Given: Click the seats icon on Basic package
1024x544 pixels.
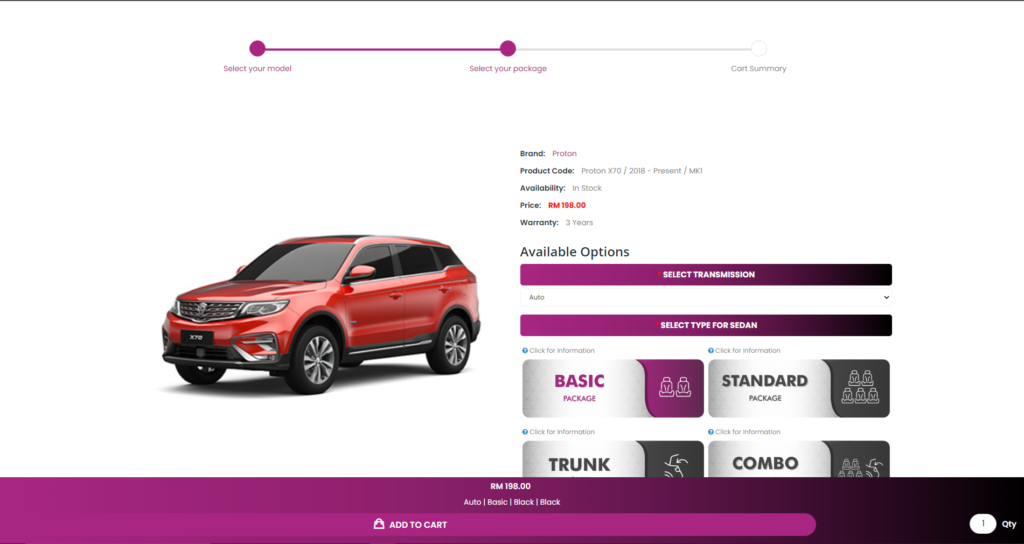Looking at the screenshot, I should [x=675, y=387].
